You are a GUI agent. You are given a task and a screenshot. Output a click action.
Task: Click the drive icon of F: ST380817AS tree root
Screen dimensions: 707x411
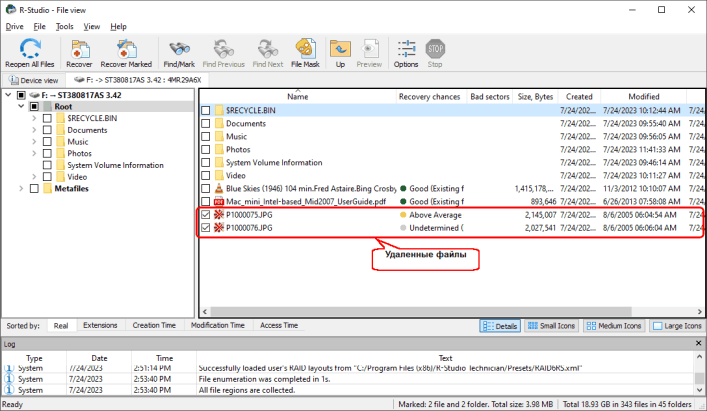point(34,95)
